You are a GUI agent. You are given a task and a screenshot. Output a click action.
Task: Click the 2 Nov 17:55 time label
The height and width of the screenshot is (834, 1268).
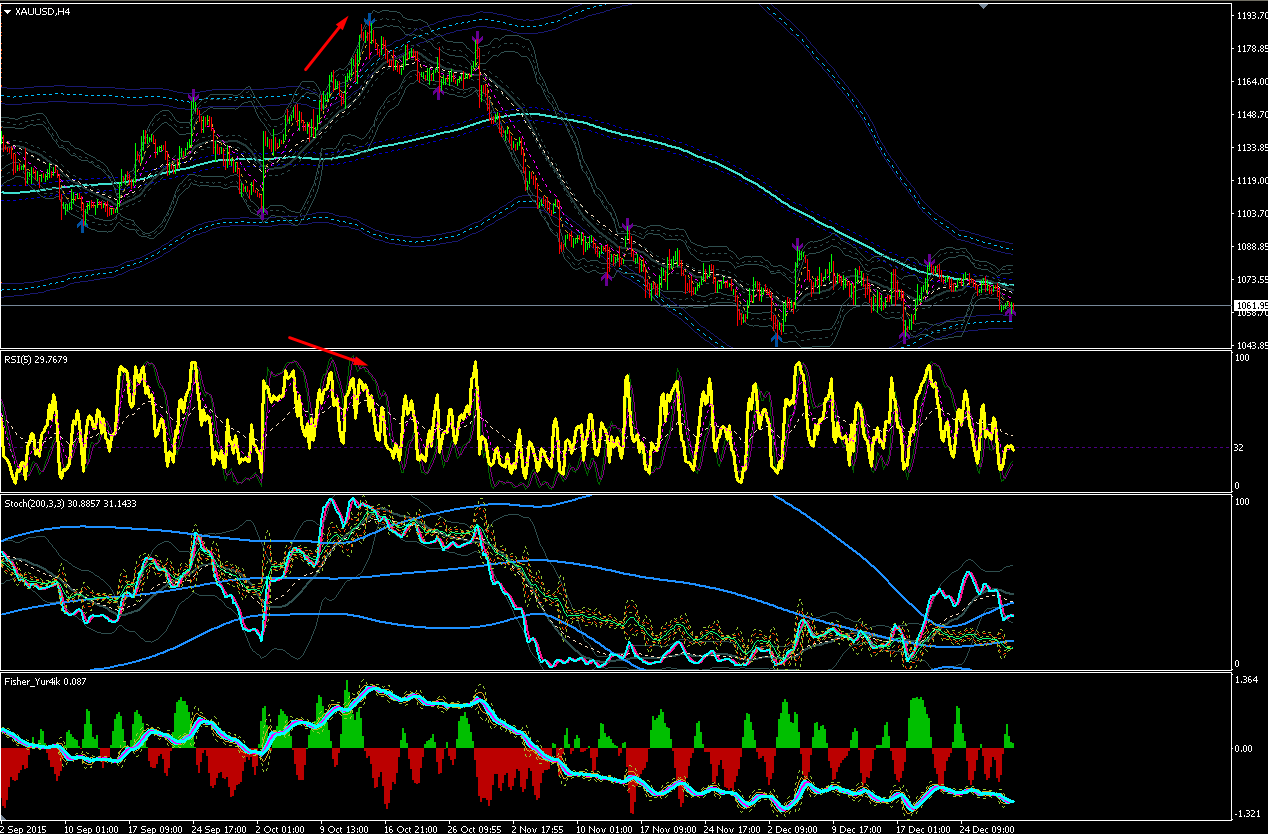point(536,829)
